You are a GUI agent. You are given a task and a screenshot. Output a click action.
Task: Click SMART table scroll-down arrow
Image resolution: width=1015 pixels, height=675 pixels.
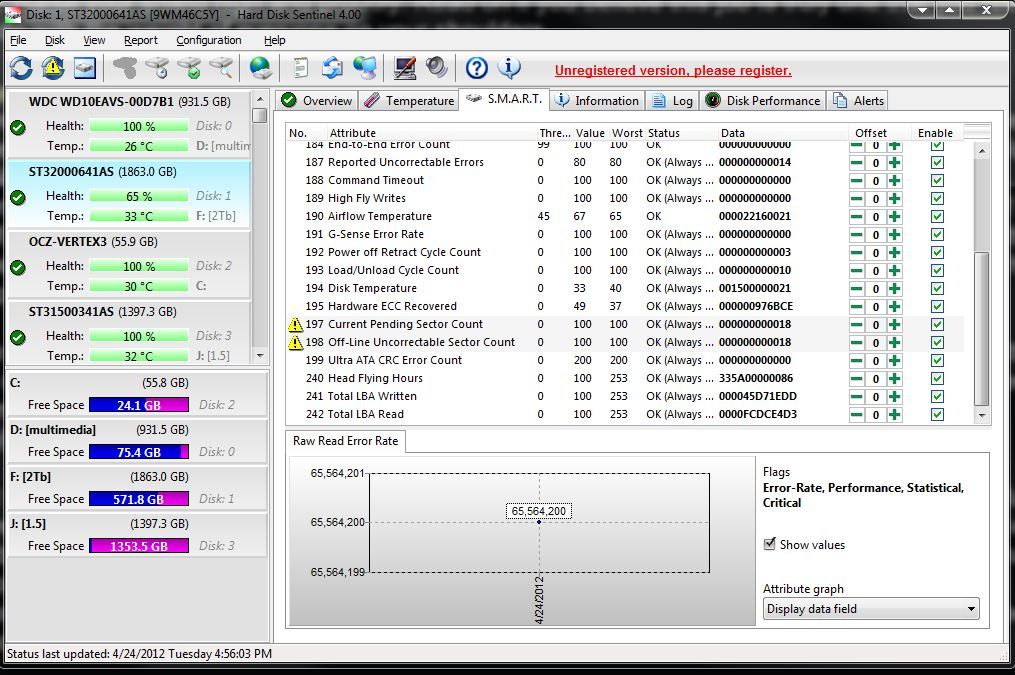(982, 415)
